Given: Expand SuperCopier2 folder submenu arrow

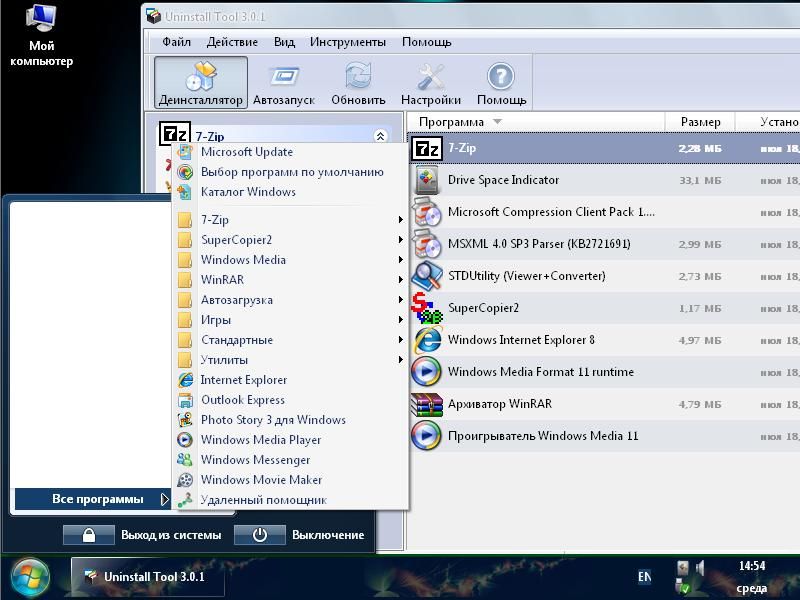Looking at the screenshot, I should [401, 240].
